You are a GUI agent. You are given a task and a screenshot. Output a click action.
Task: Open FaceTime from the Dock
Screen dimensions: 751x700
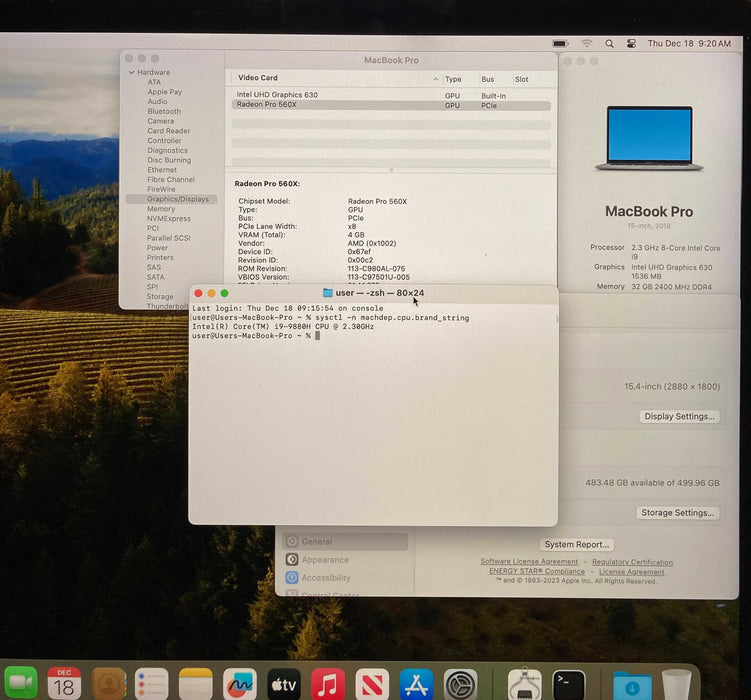click(21, 683)
